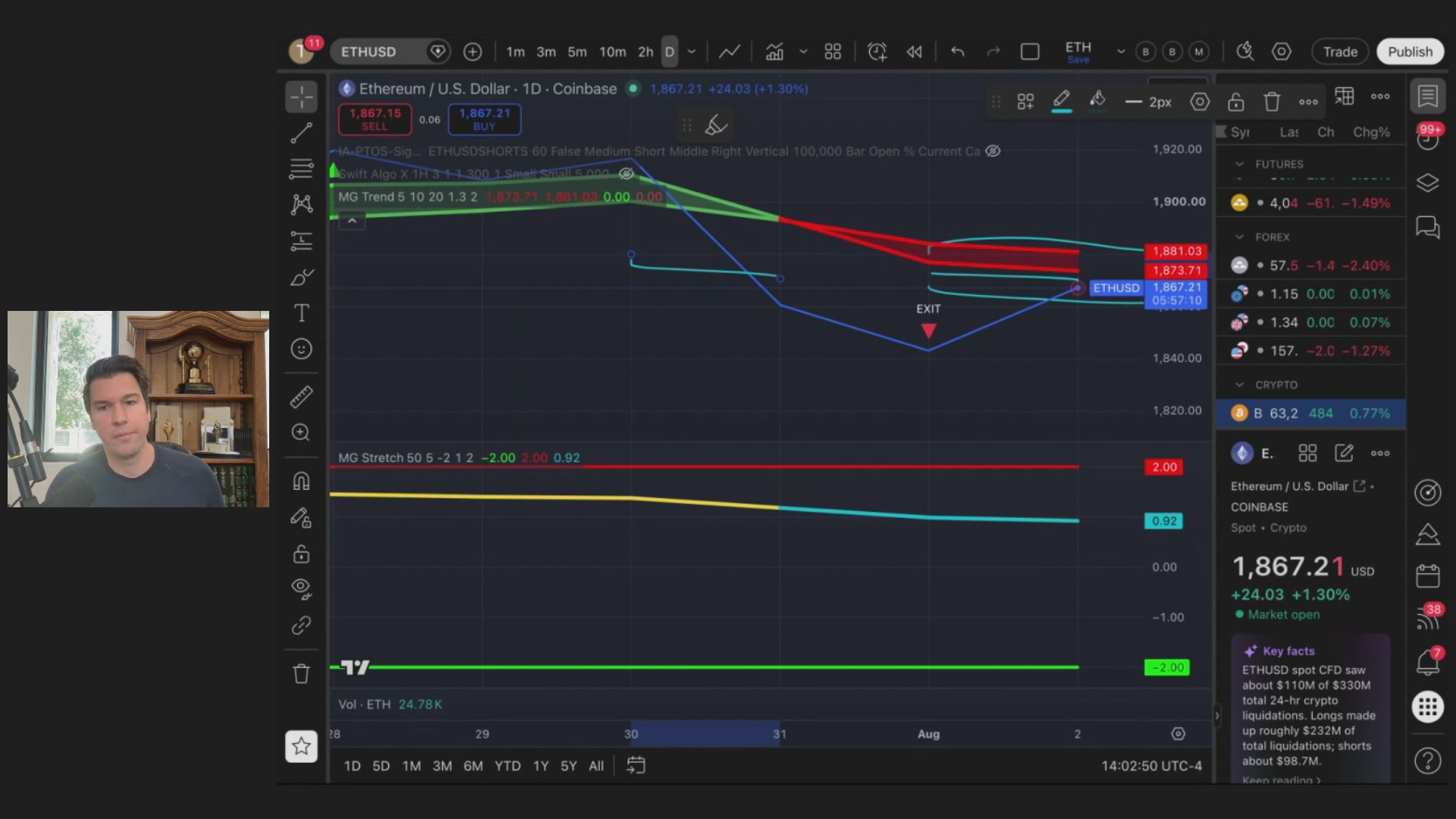
Task: Toggle visibility of Swift Algo X indicator
Action: tap(626, 174)
